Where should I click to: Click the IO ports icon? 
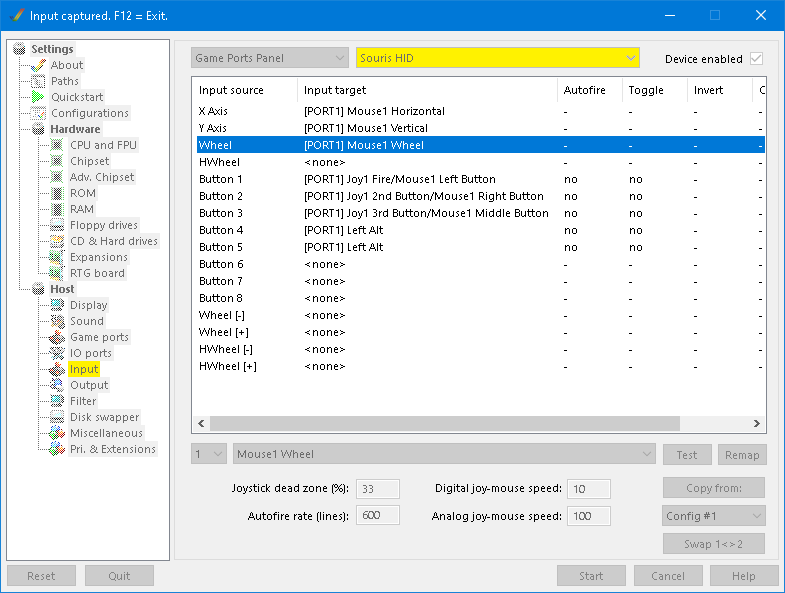[57, 353]
